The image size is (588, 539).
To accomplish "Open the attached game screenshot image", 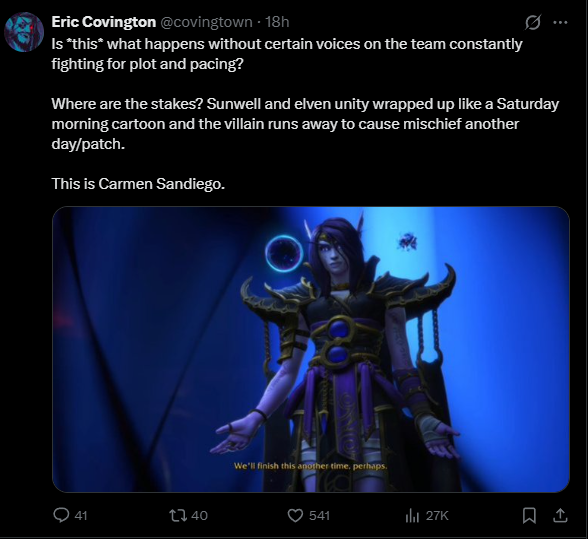I will tap(311, 349).
